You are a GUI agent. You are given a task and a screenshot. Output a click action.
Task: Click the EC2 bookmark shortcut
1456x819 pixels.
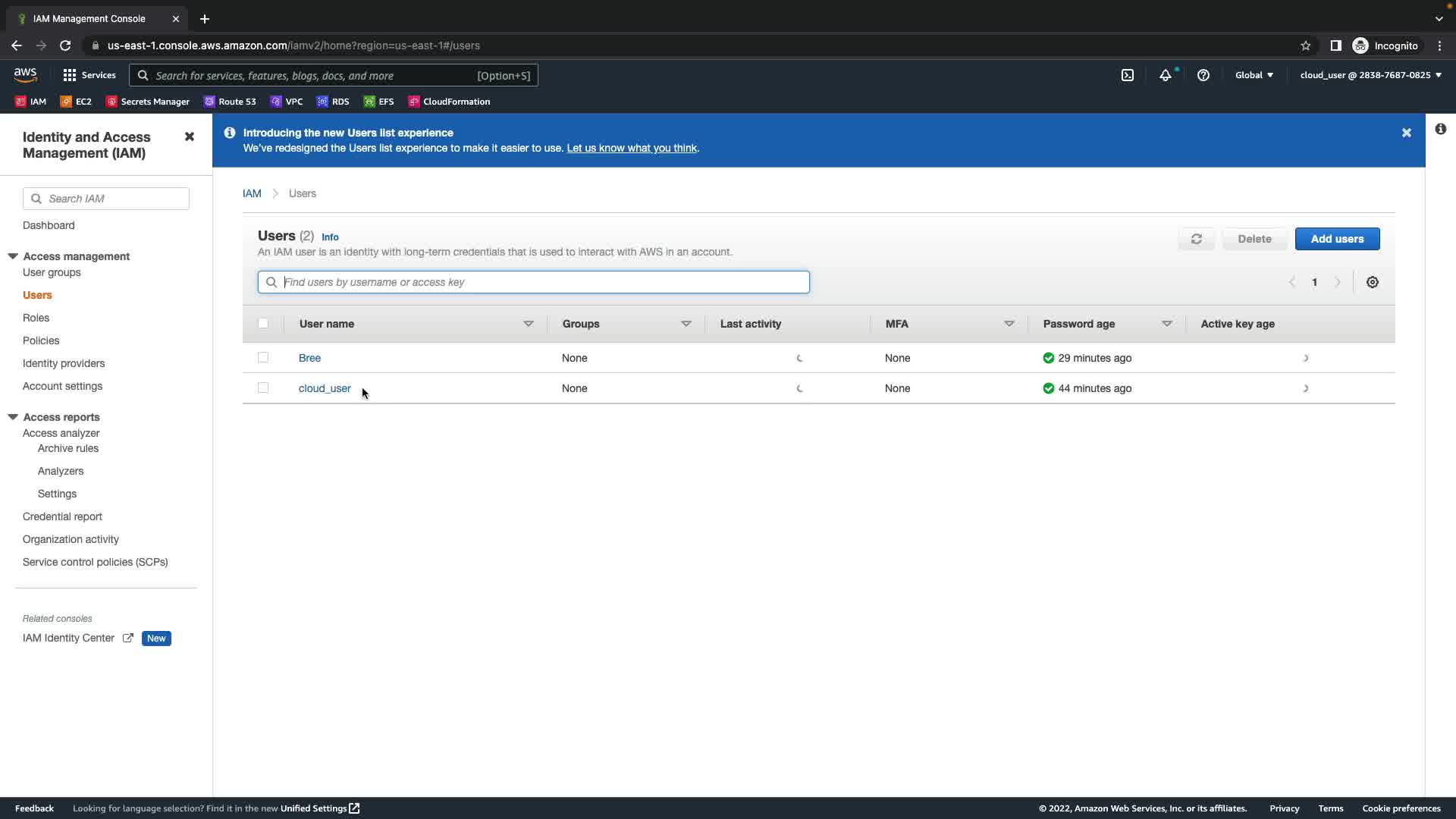[x=76, y=102]
